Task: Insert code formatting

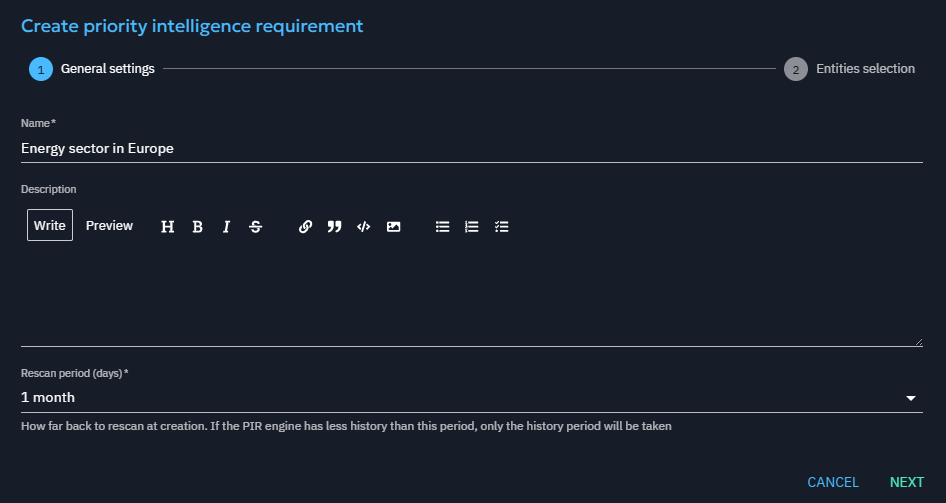Action: point(364,227)
